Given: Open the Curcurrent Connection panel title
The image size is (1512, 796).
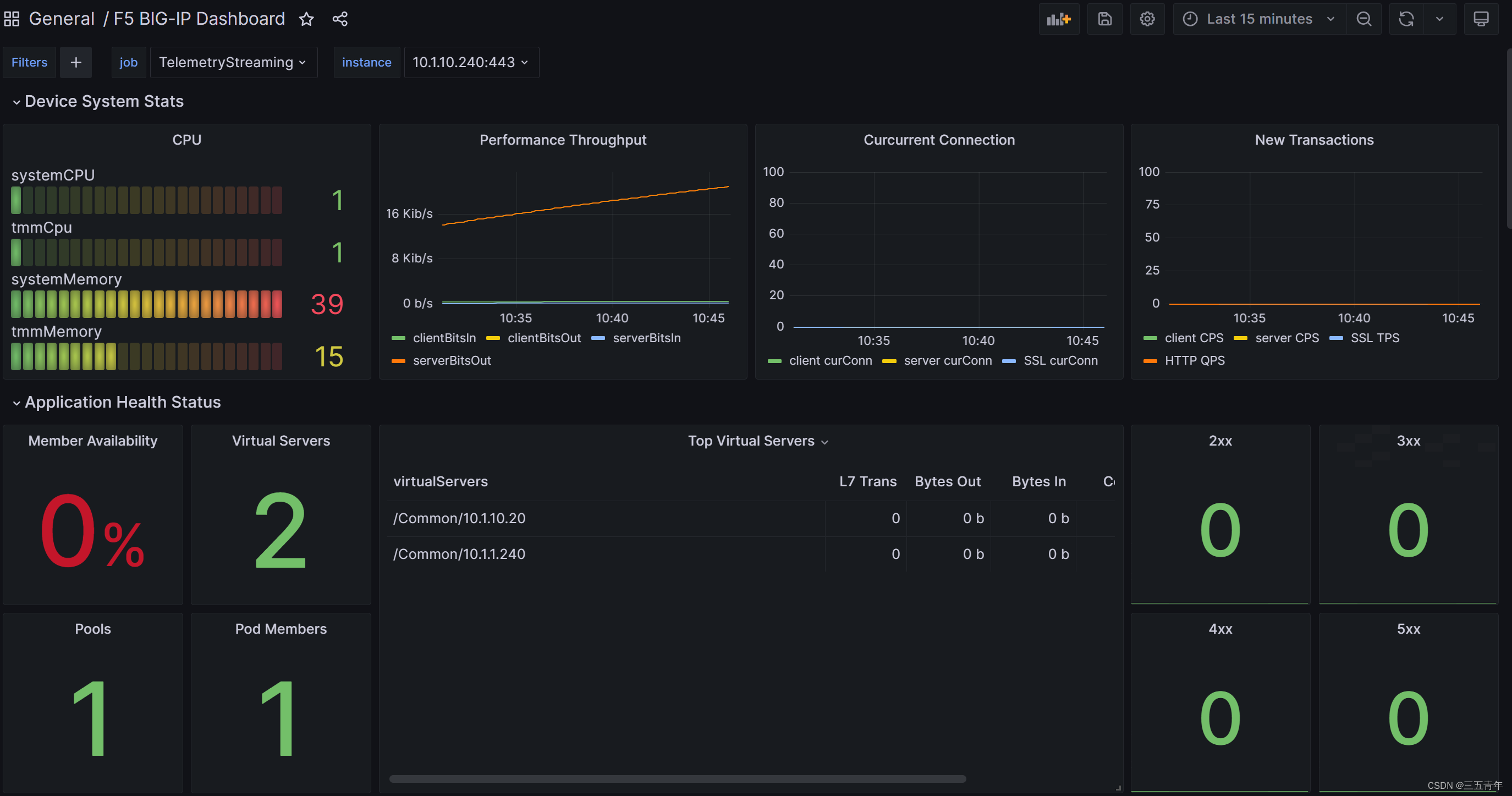Looking at the screenshot, I should (938, 140).
